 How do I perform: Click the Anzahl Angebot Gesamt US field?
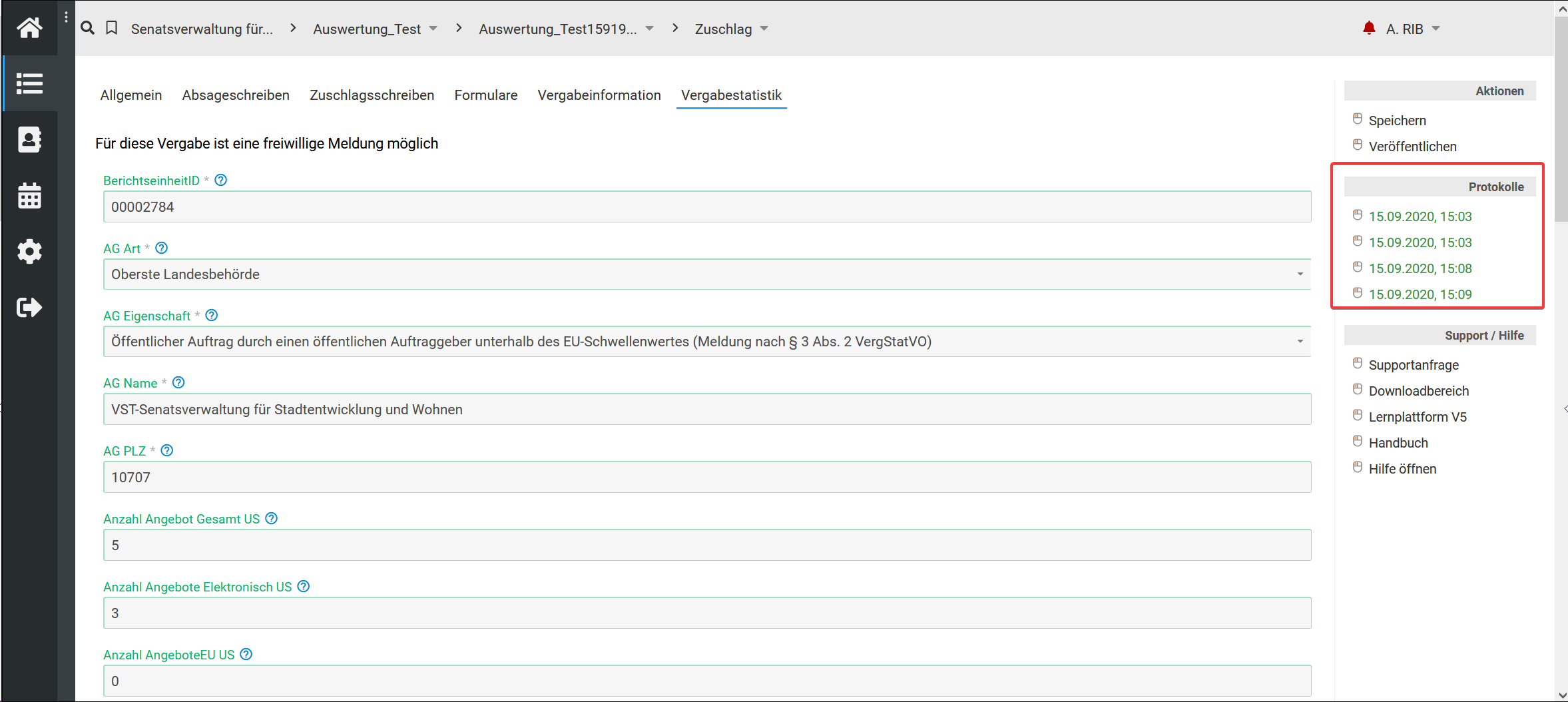click(707, 545)
